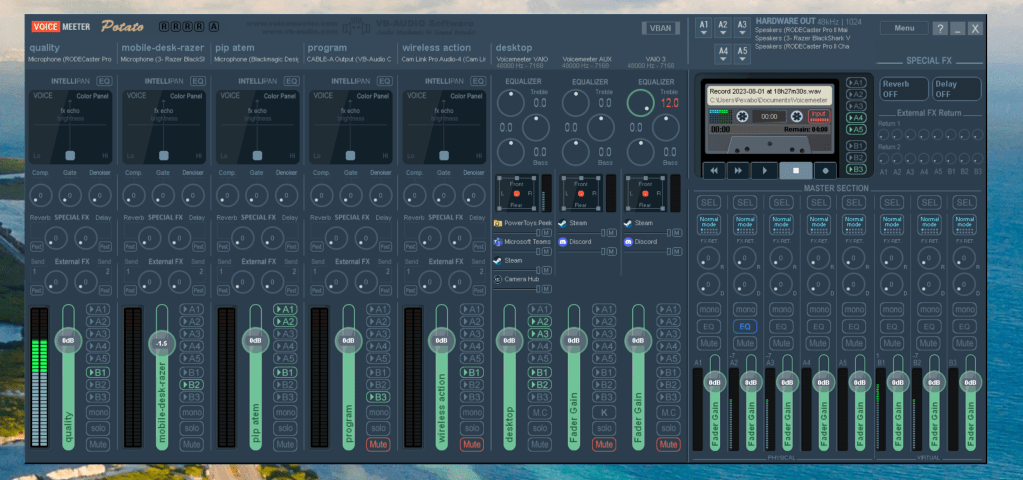1023x480 pixels.
Task: Click the M.C button on the desktop strip
Action: pyautogui.click(x=540, y=412)
